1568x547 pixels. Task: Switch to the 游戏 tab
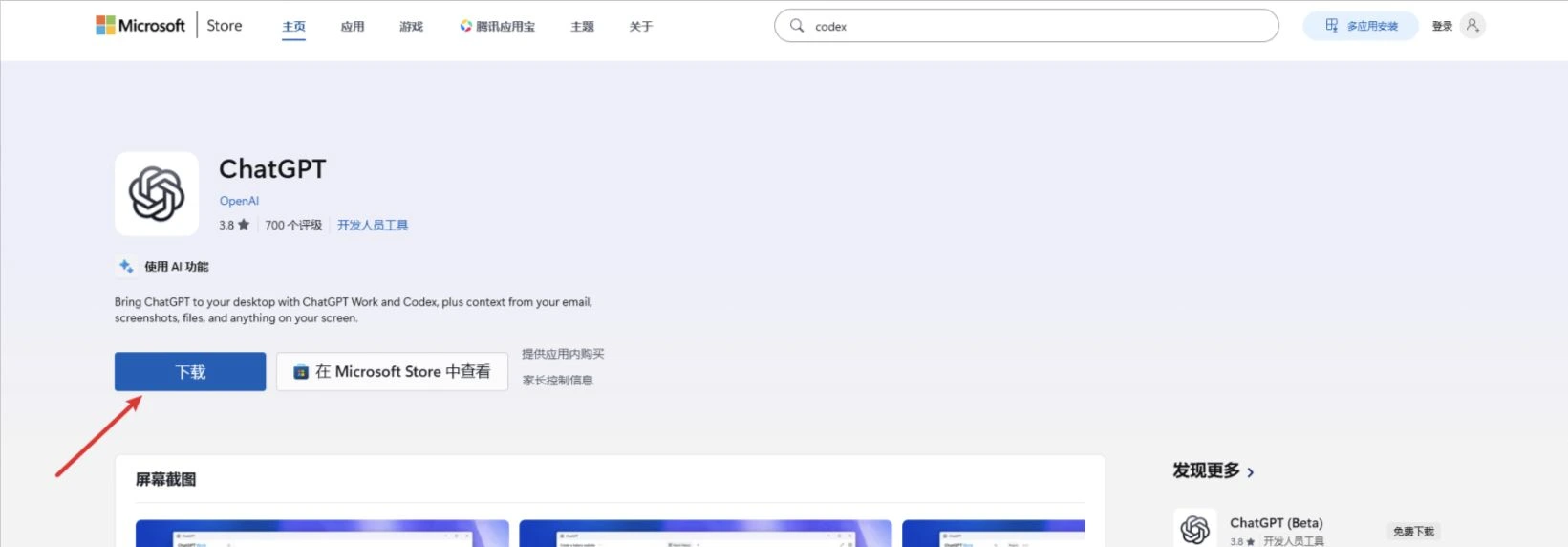411,27
